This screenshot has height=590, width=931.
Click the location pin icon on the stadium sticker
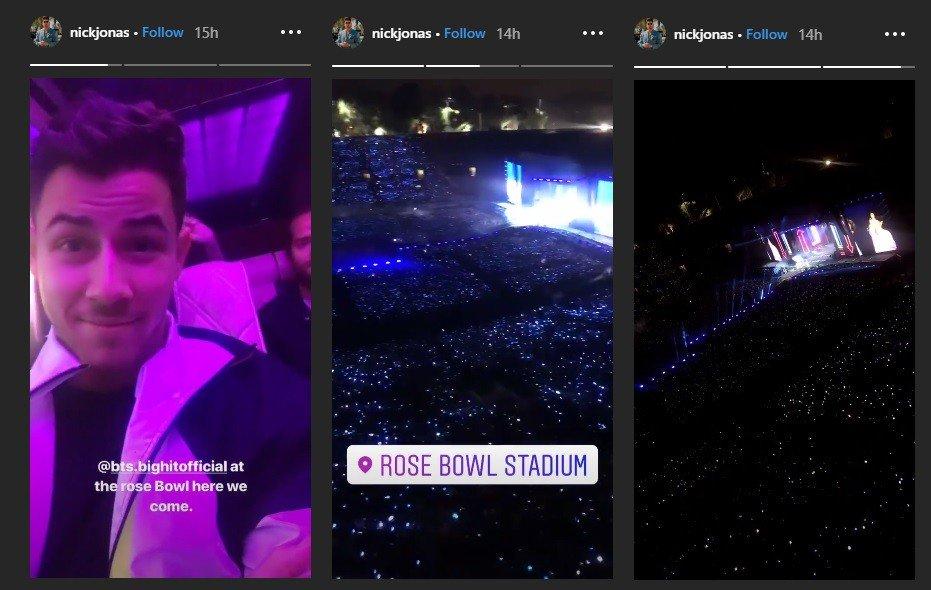click(363, 464)
